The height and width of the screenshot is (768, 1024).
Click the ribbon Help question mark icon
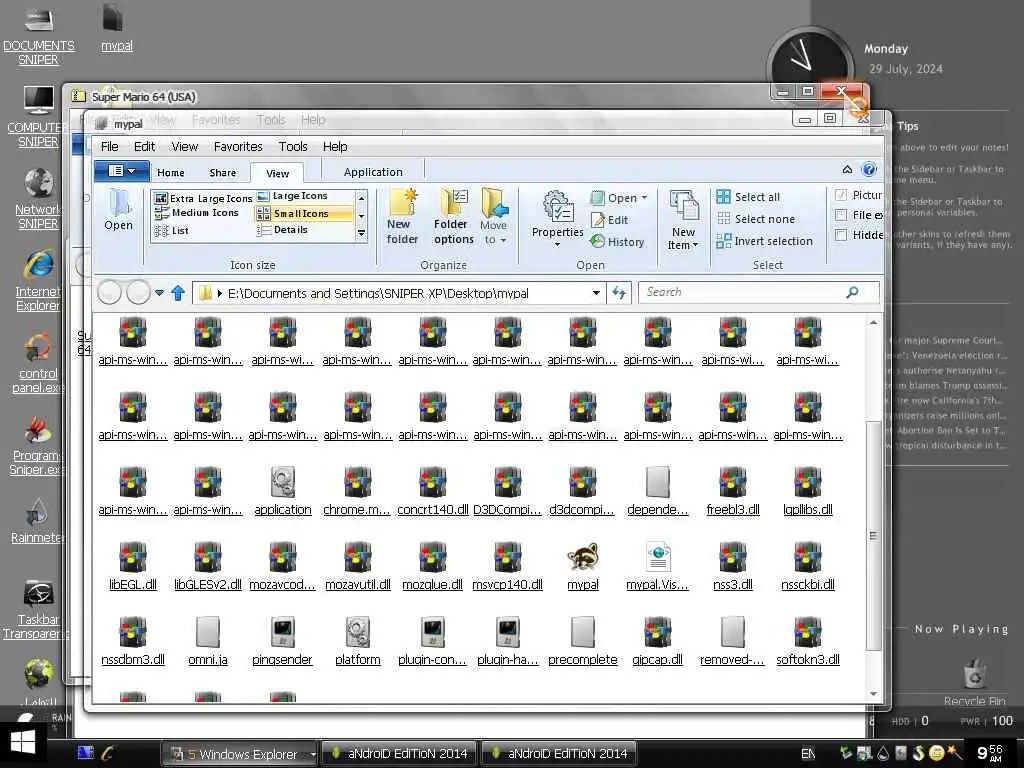(869, 170)
